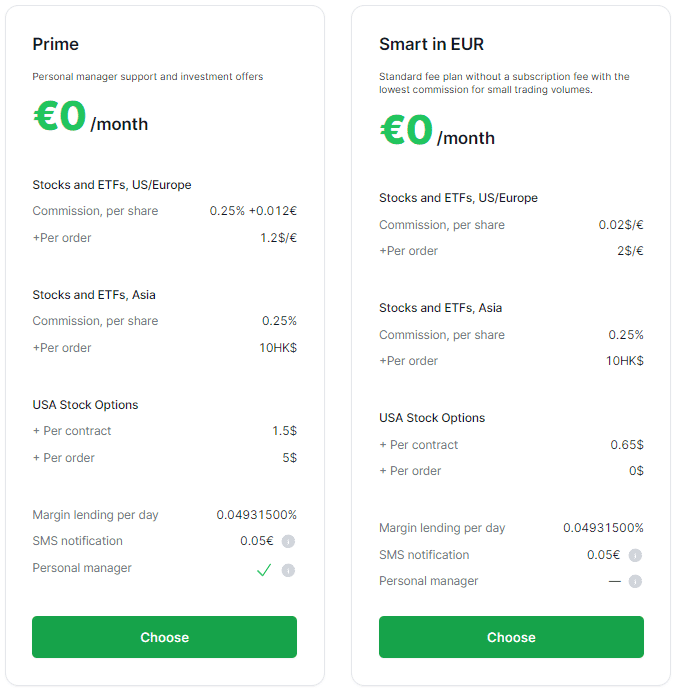The height and width of the screenshot is (692, 678).
Task: Click the Smart in EUR plan title
Action: point(431,44)
